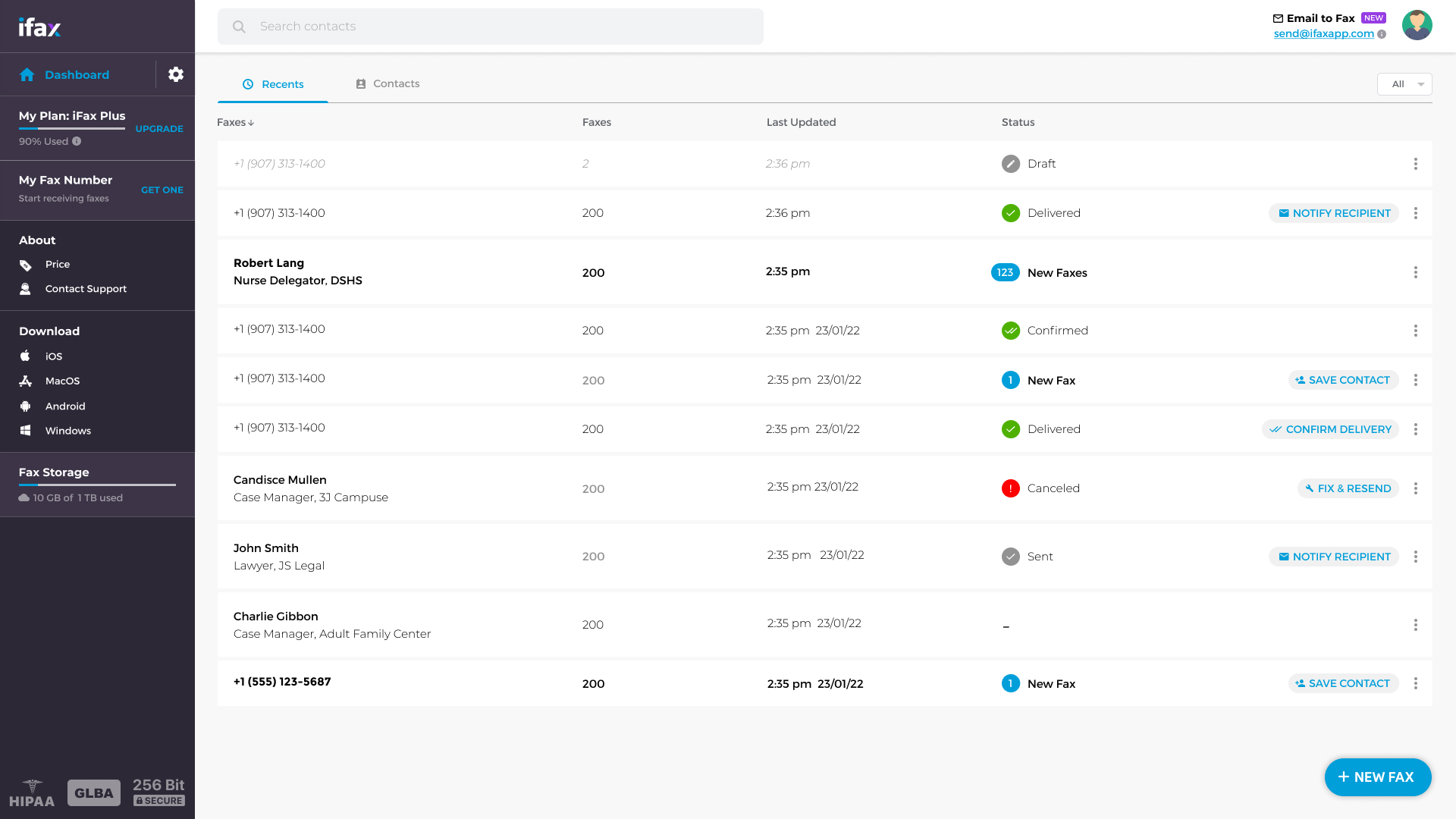
Task: Open the send@ifaxapp.com email link
Action: click(1323, 33)
